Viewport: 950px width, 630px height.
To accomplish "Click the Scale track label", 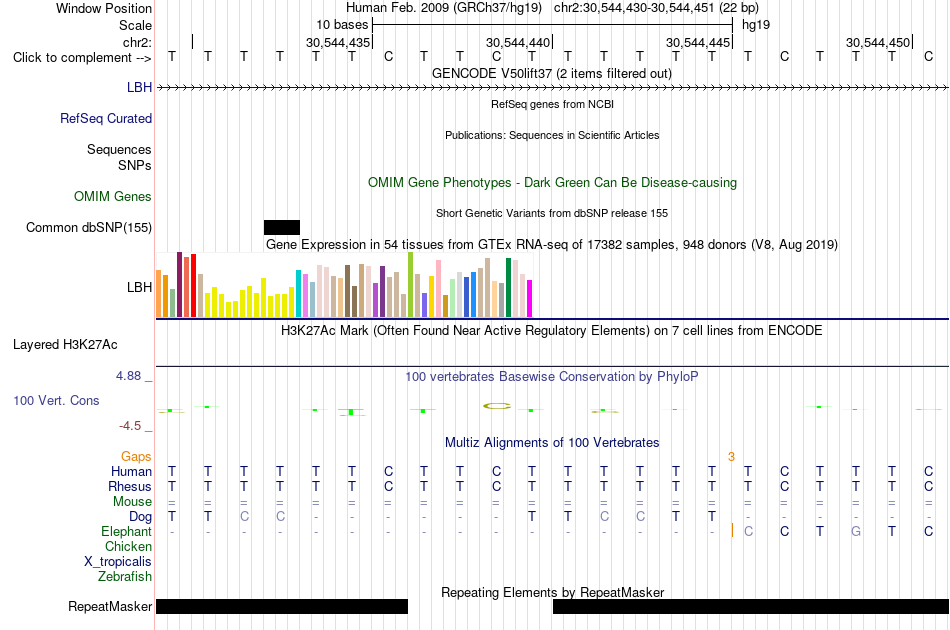I will [135, 25].
